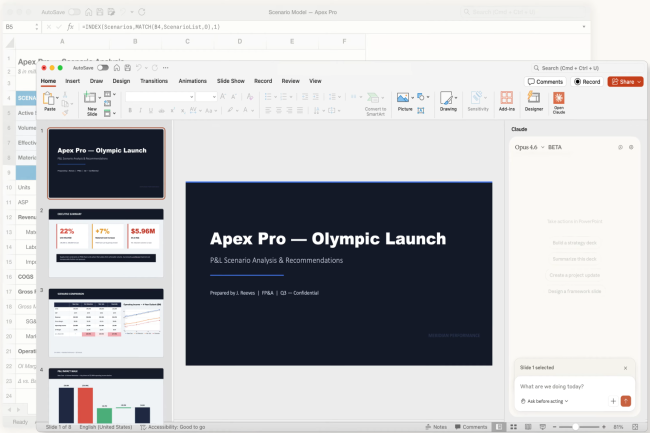Select the Executive Summary slide 2 thumbnail
The image size is (650, 433).
[106, 242]
